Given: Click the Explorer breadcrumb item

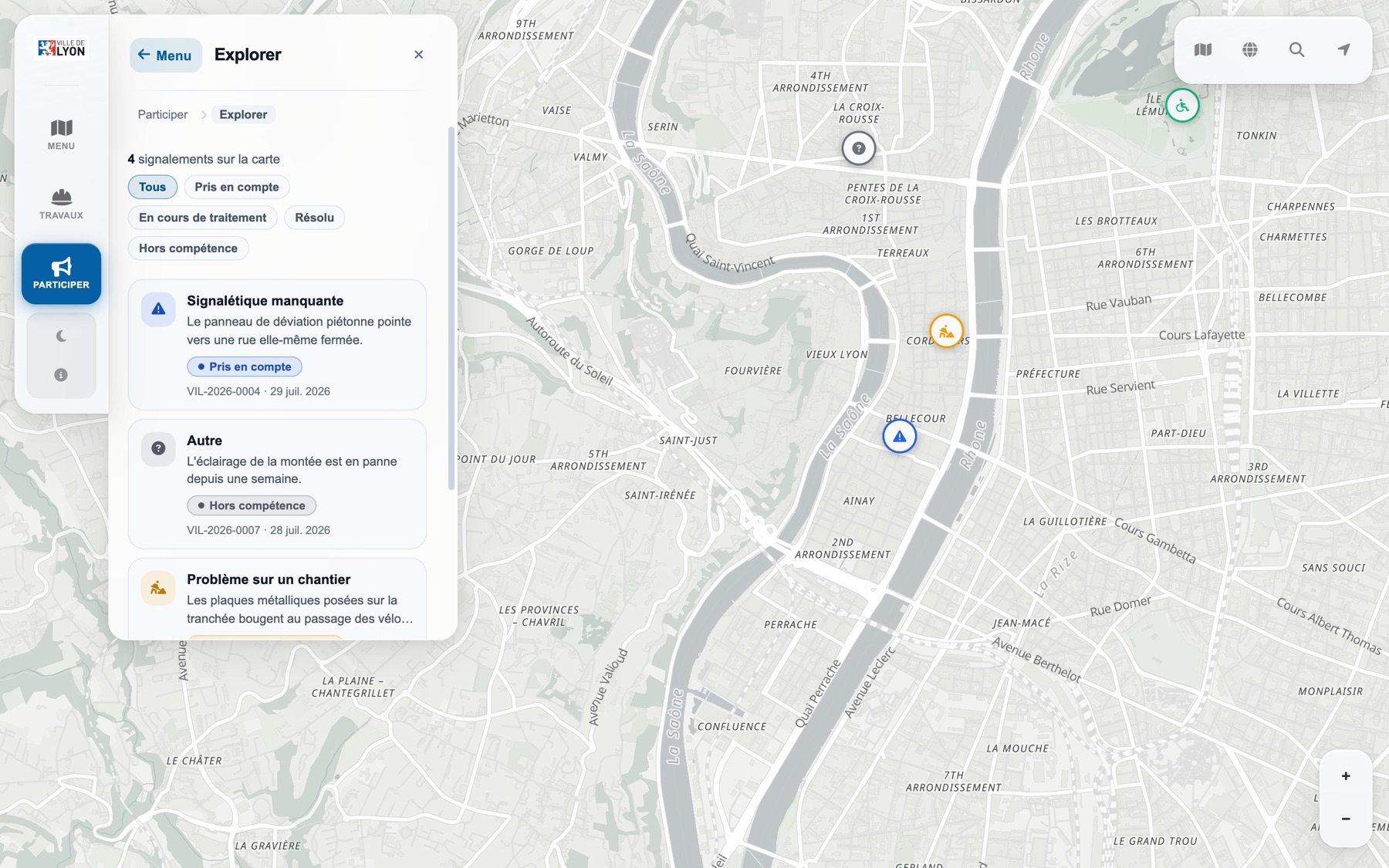Looking at the screenshot, I should pyautogui.click(x=243, y=114).
